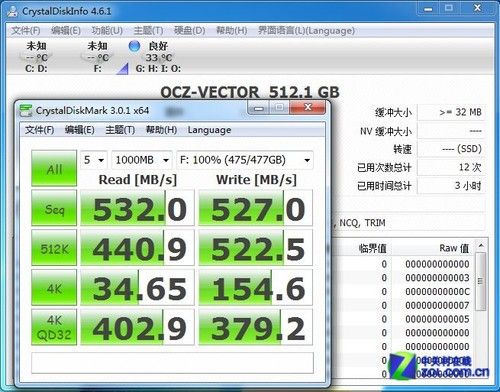The image size is (500, 392).
Task: Click the 512K write result 522.5
Action: coord(256,248)
